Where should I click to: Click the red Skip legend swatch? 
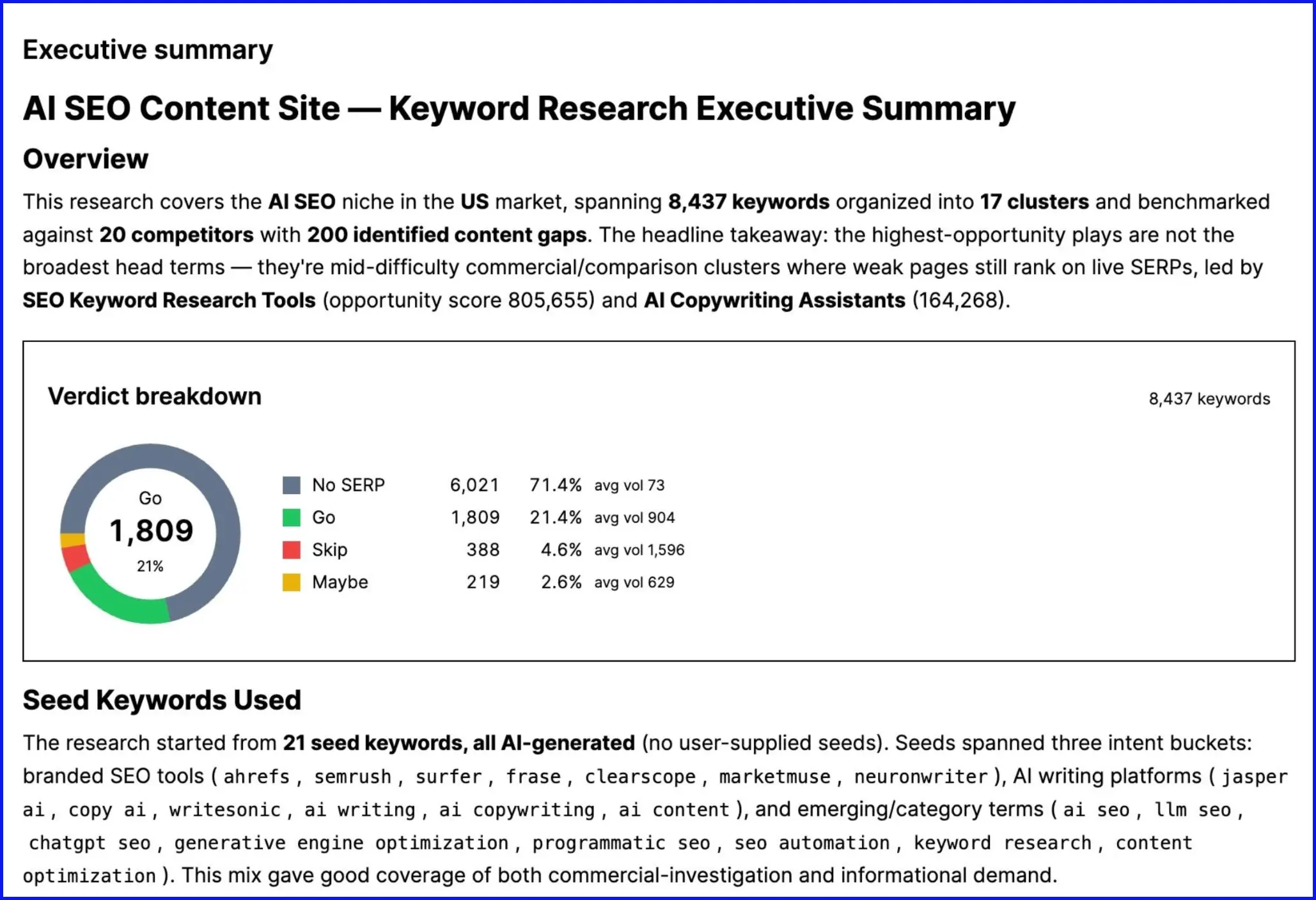(x=292, y=550)
